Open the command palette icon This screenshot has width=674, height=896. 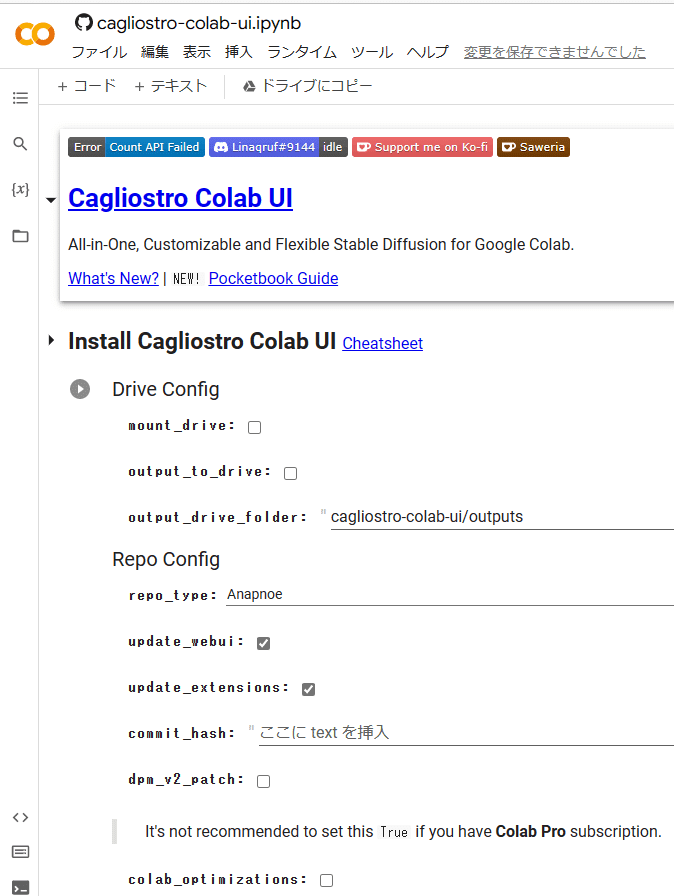20,852
